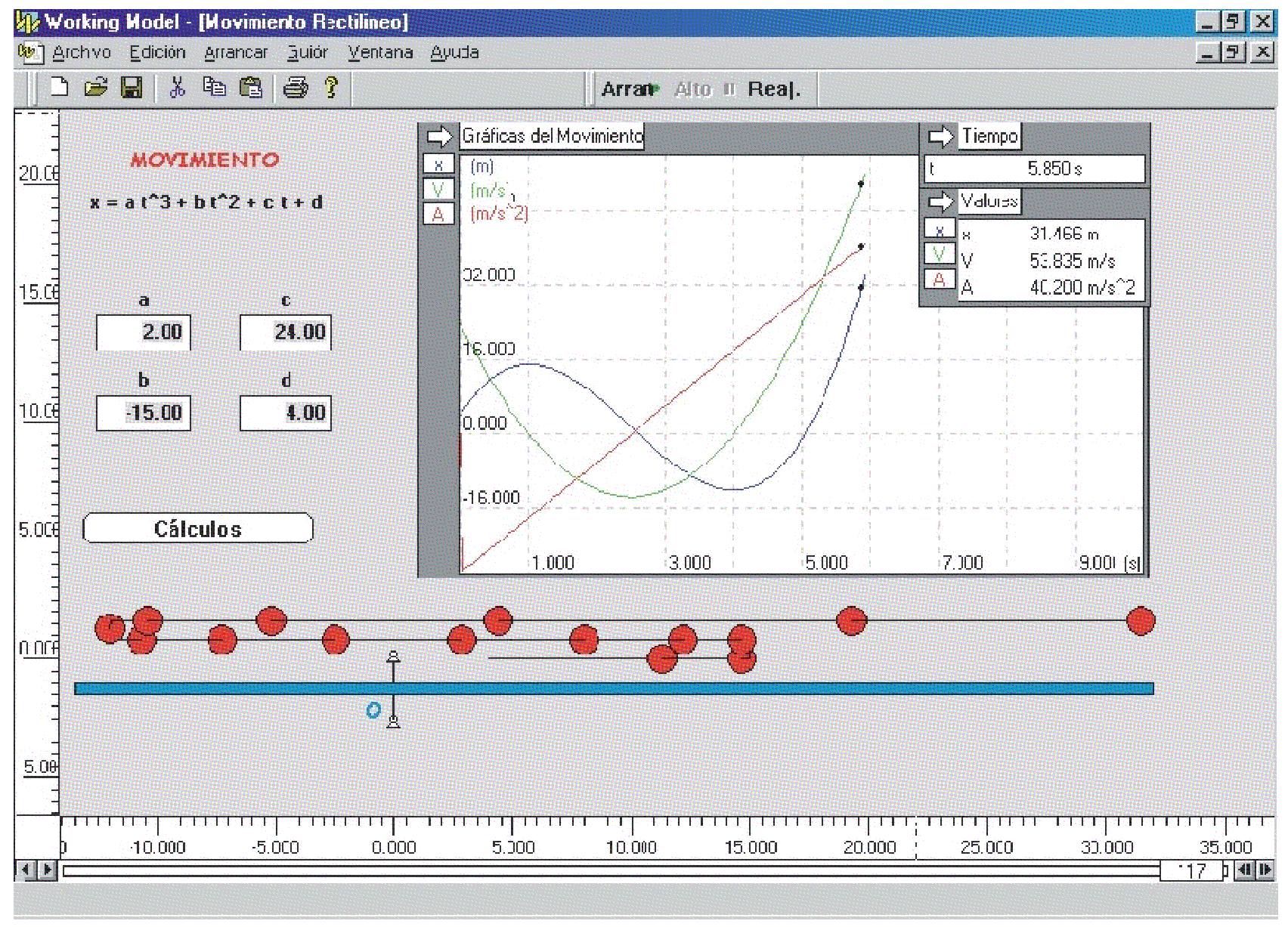Toggle the V velocity curve in graph
The image size is (1288, 927).
pyautogui.click(x=438, y=190)
